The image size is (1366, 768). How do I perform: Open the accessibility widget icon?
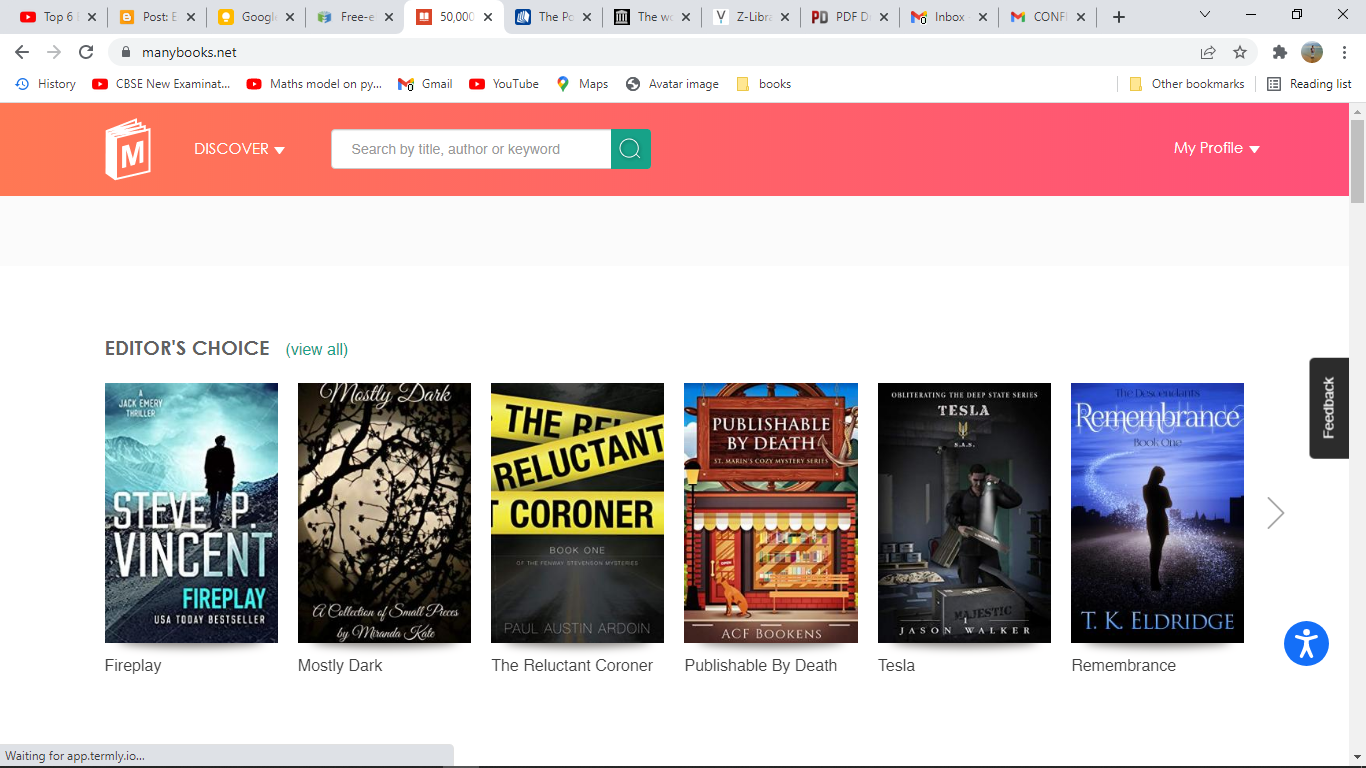click(x=1306, y=643)
